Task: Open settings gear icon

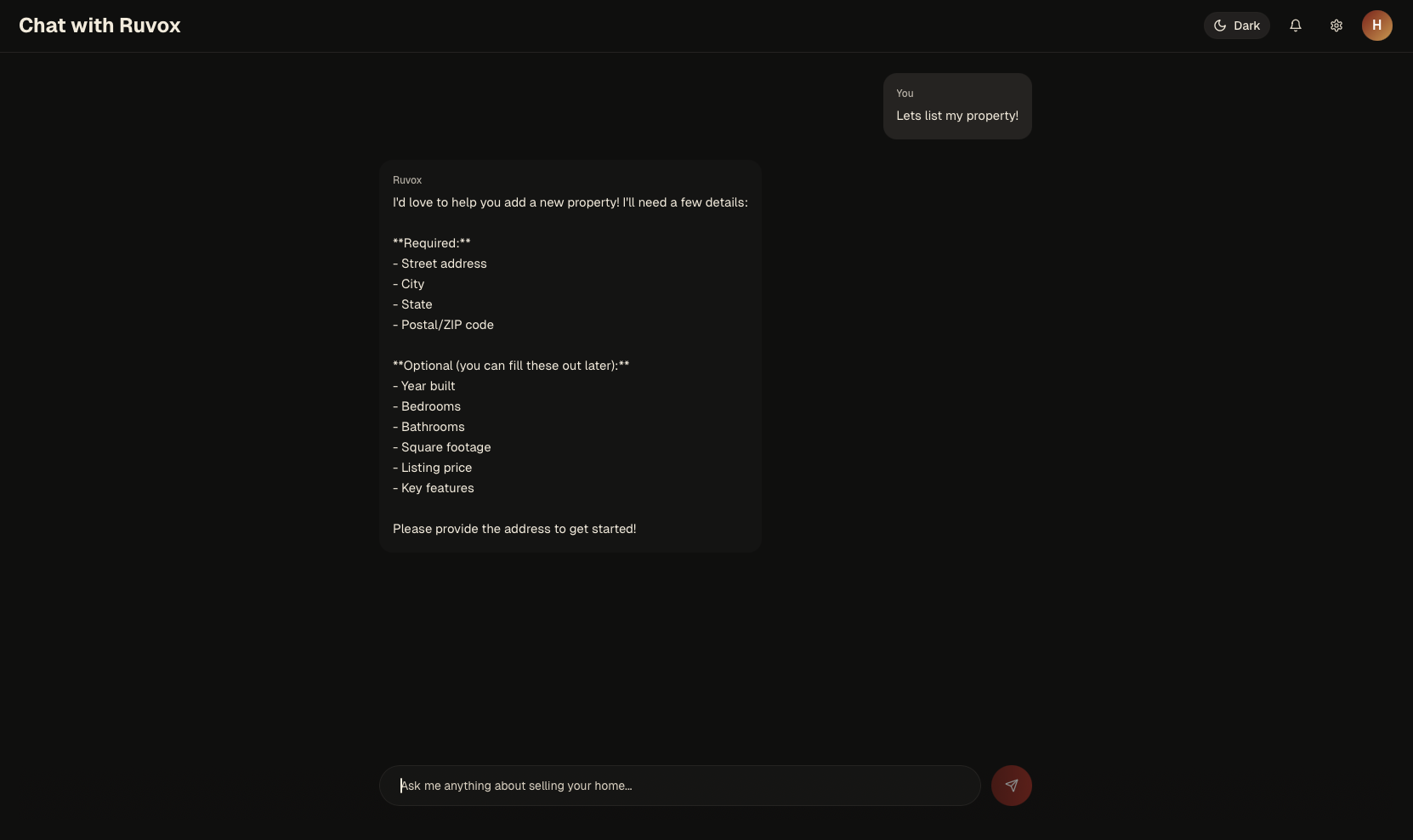Action: (1336, 26)
